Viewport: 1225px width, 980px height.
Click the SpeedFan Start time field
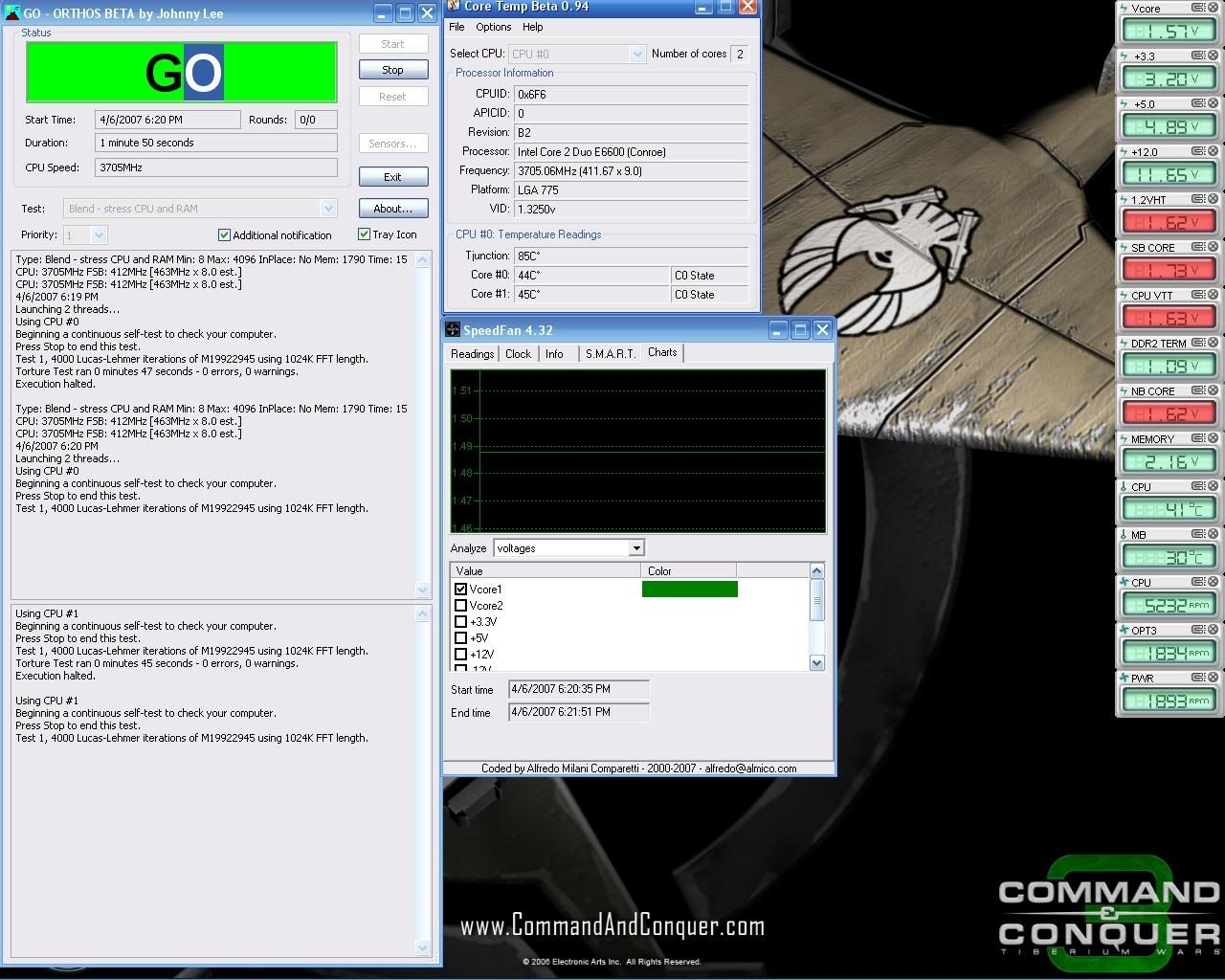pyautogui.click(x=579, y=689)
